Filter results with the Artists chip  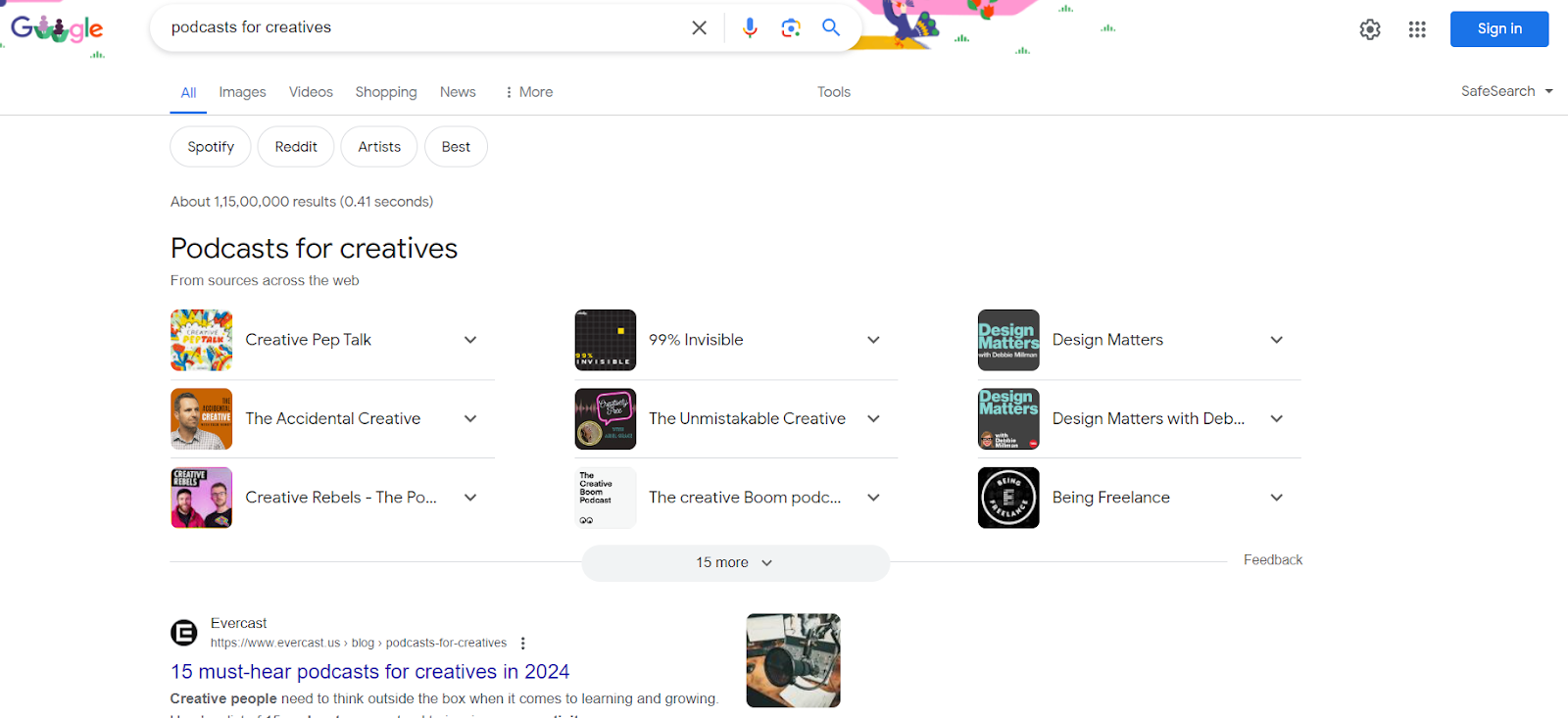(379, 147)
